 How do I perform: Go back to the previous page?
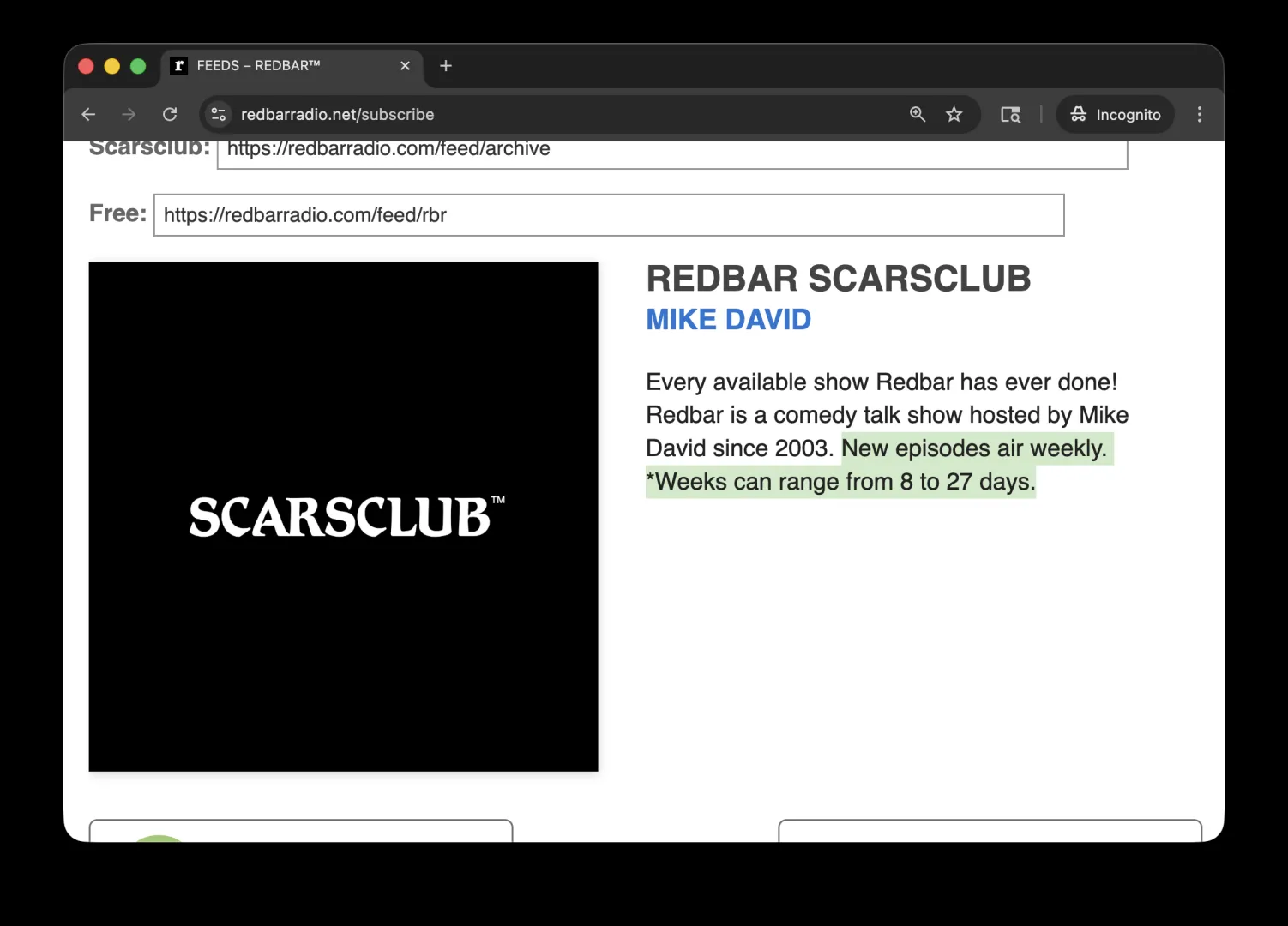tap(88, 115)
